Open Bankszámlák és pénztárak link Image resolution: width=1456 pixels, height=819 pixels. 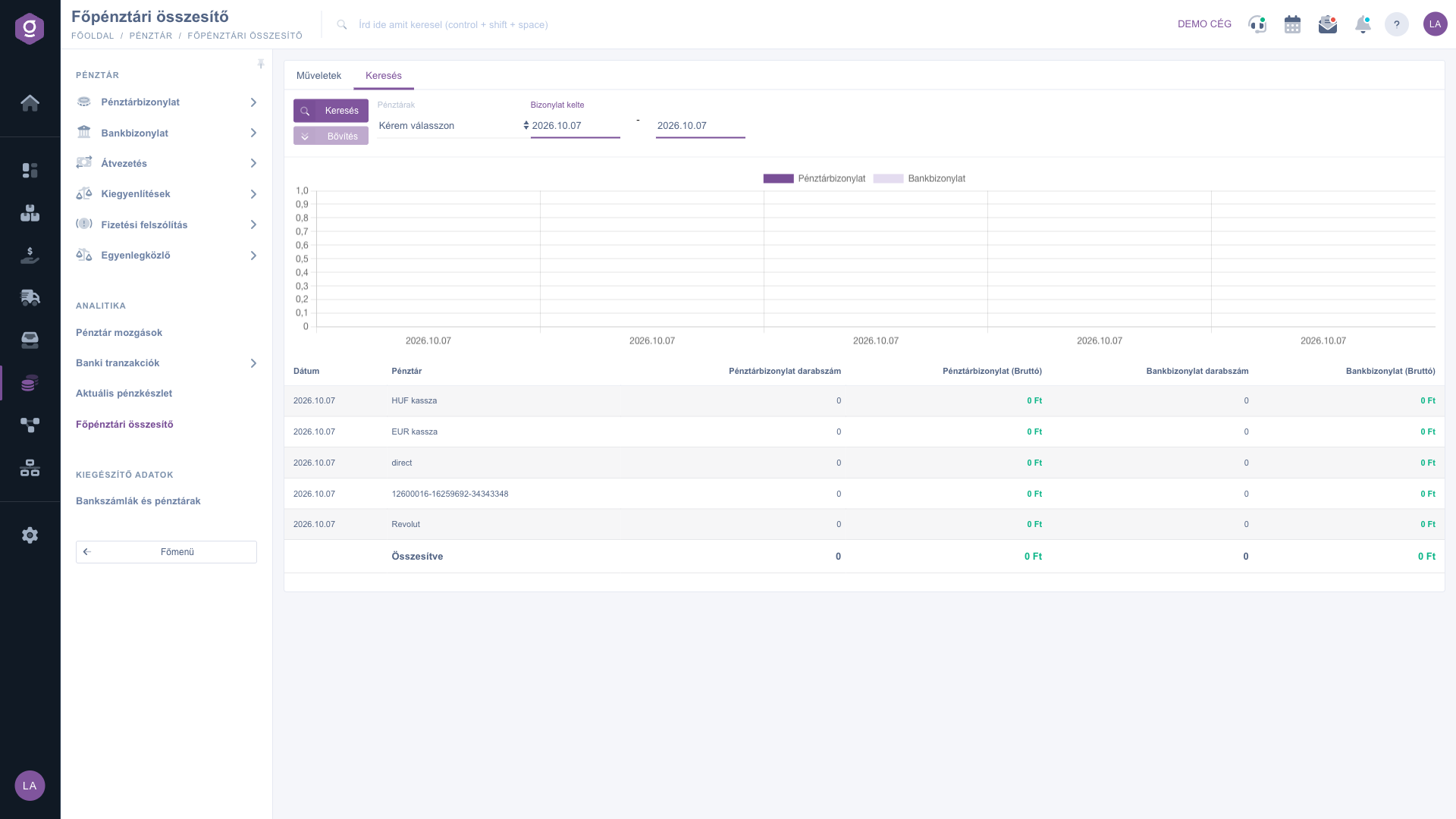point(138,501)
